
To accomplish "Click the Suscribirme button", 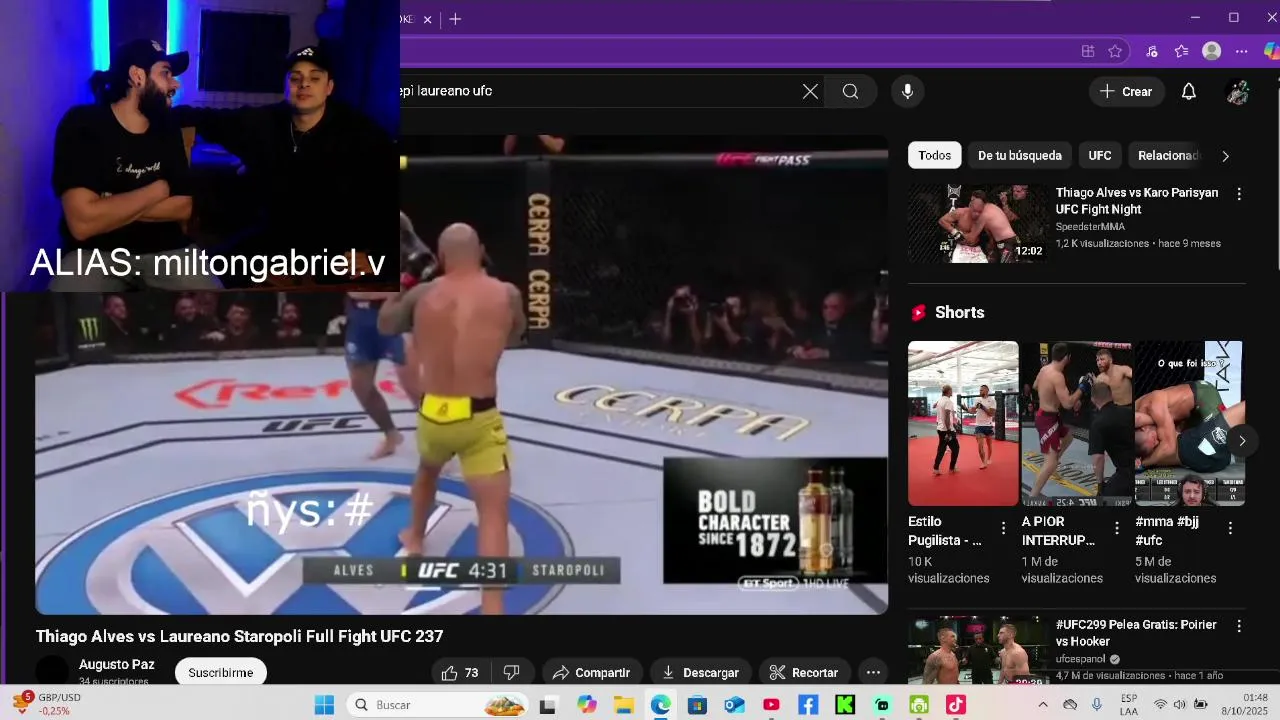I will pos(221,673).
